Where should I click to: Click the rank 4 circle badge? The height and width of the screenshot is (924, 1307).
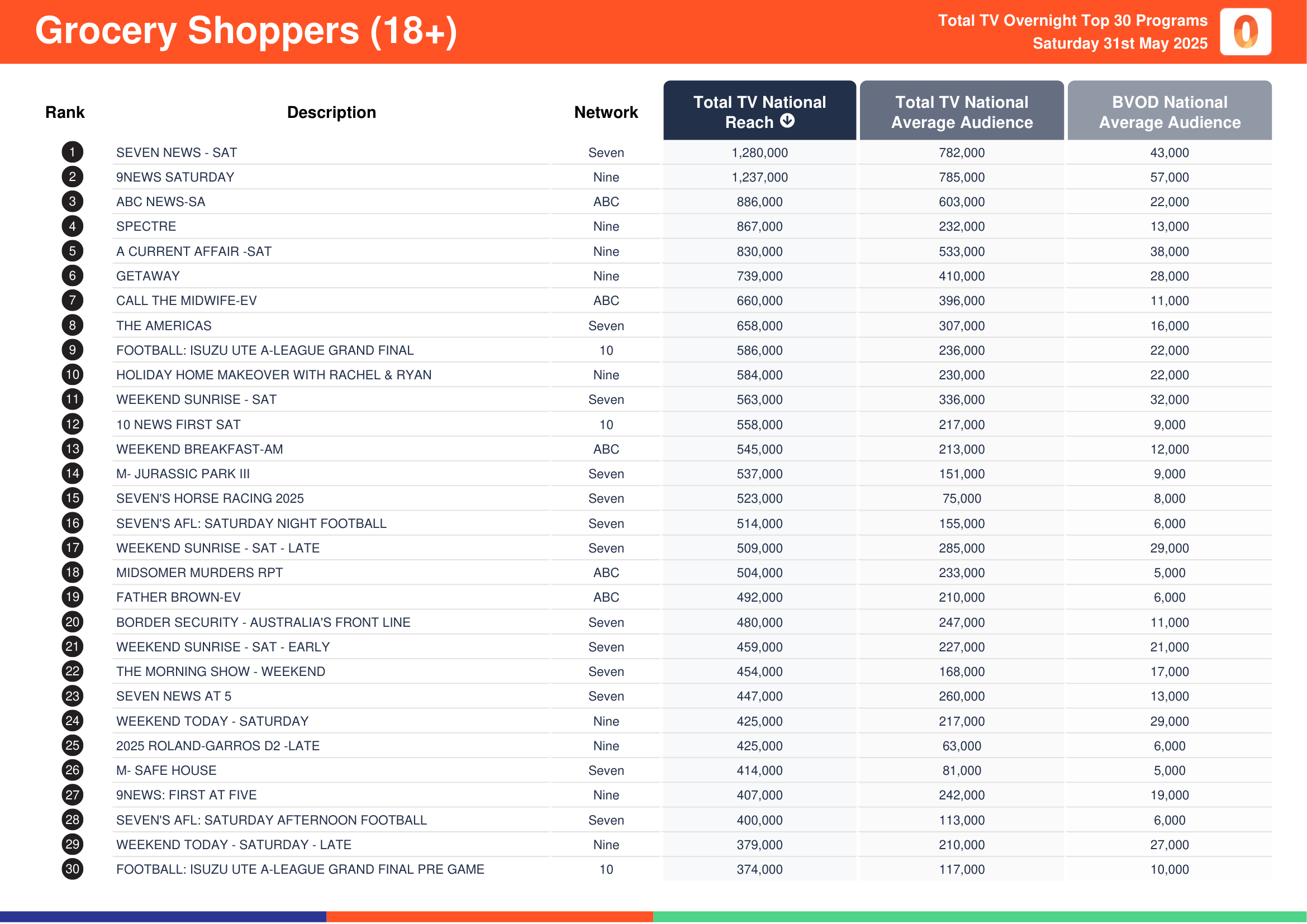(72, 226)
